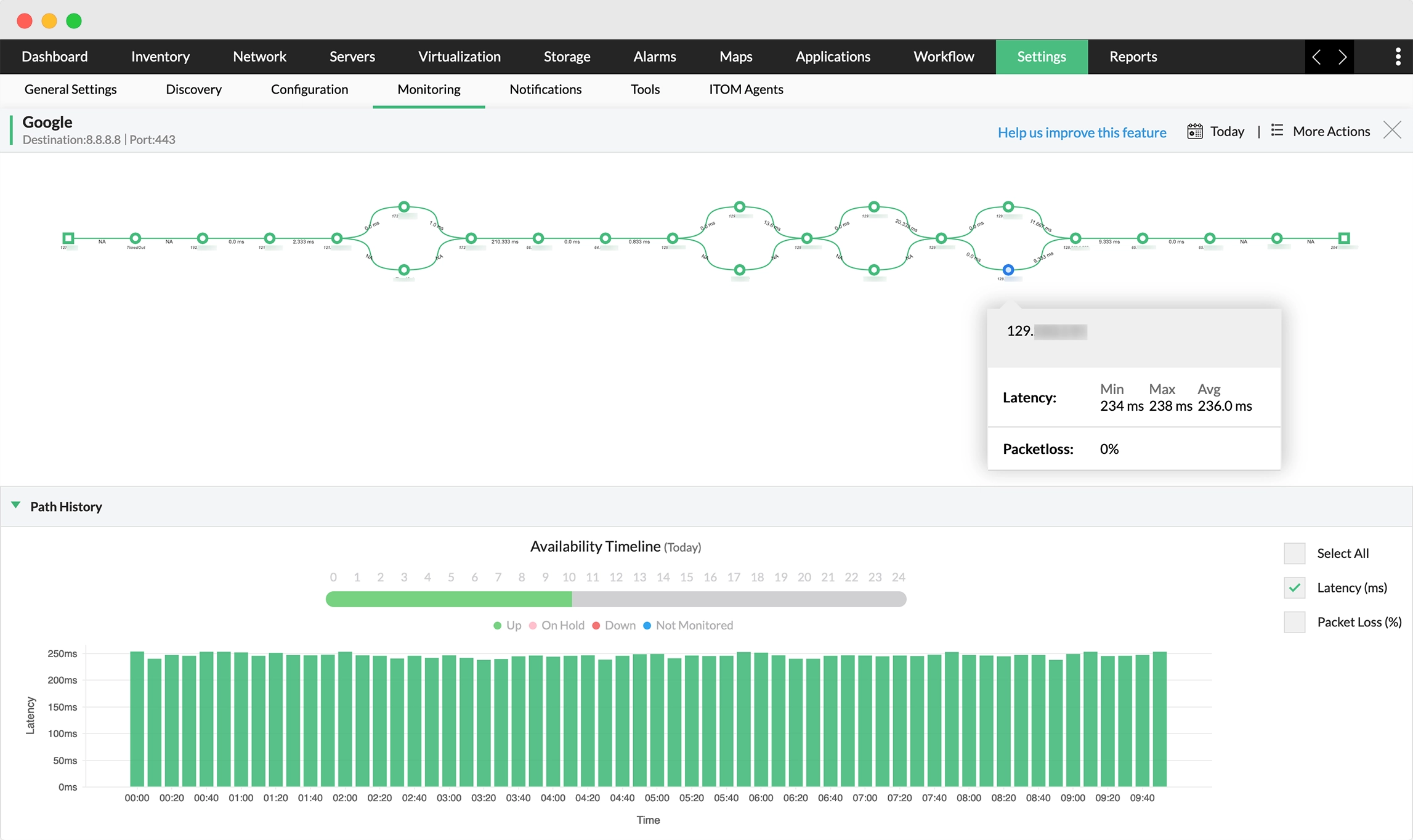Click the first latency bar at 00:00
Screen dimensions: 1413x840
137,718
